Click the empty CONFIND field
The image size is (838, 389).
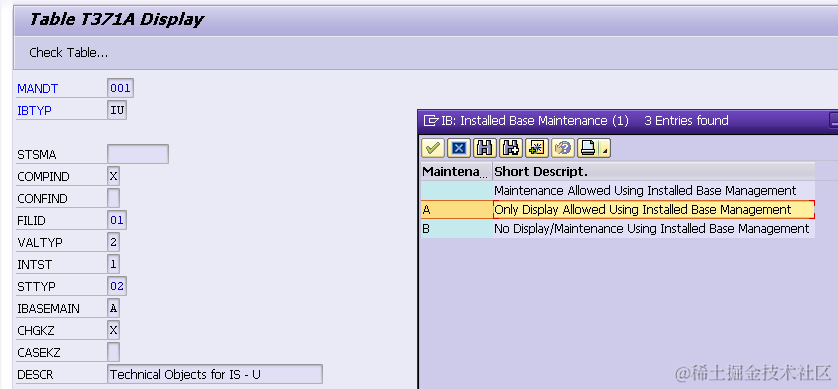pos(113,198)
